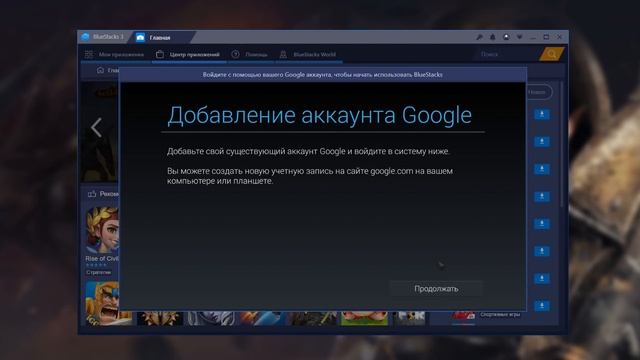640x360 pixels.
Task: Click the 'Добавление аккаунта Google' heading
Action: [x=319, y=115]
